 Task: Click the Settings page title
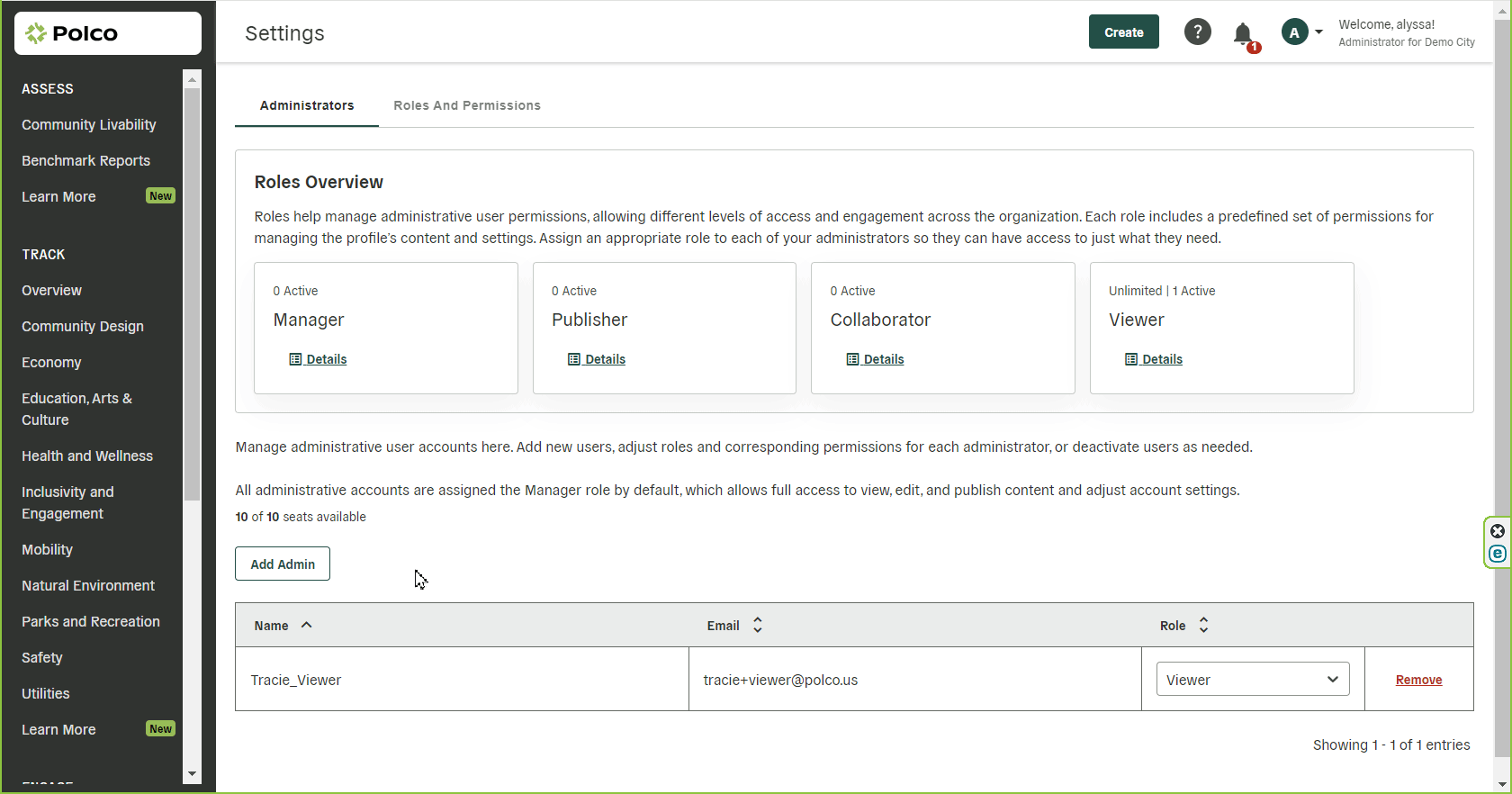coord(284,33)
